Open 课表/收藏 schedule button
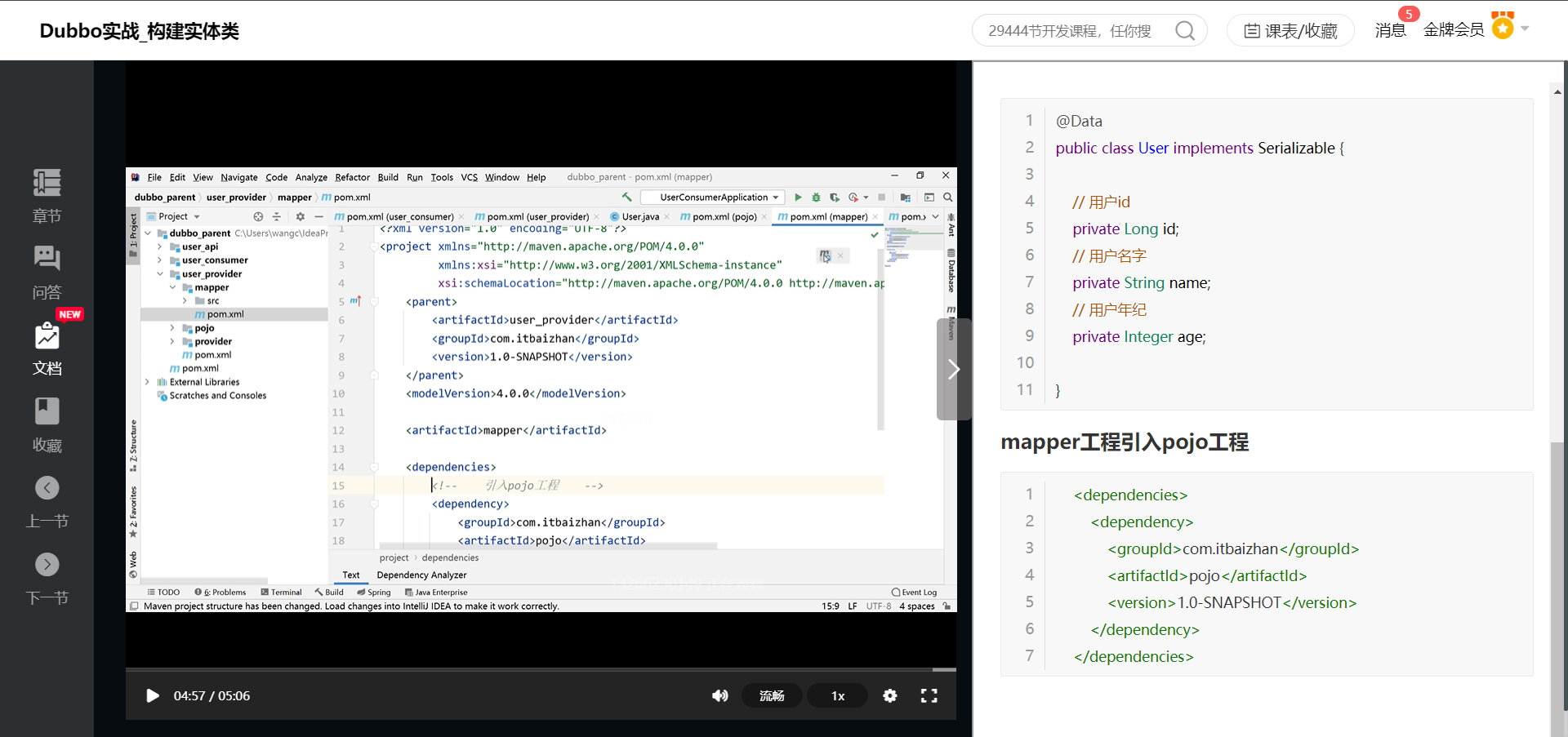 click(1290, 31)
